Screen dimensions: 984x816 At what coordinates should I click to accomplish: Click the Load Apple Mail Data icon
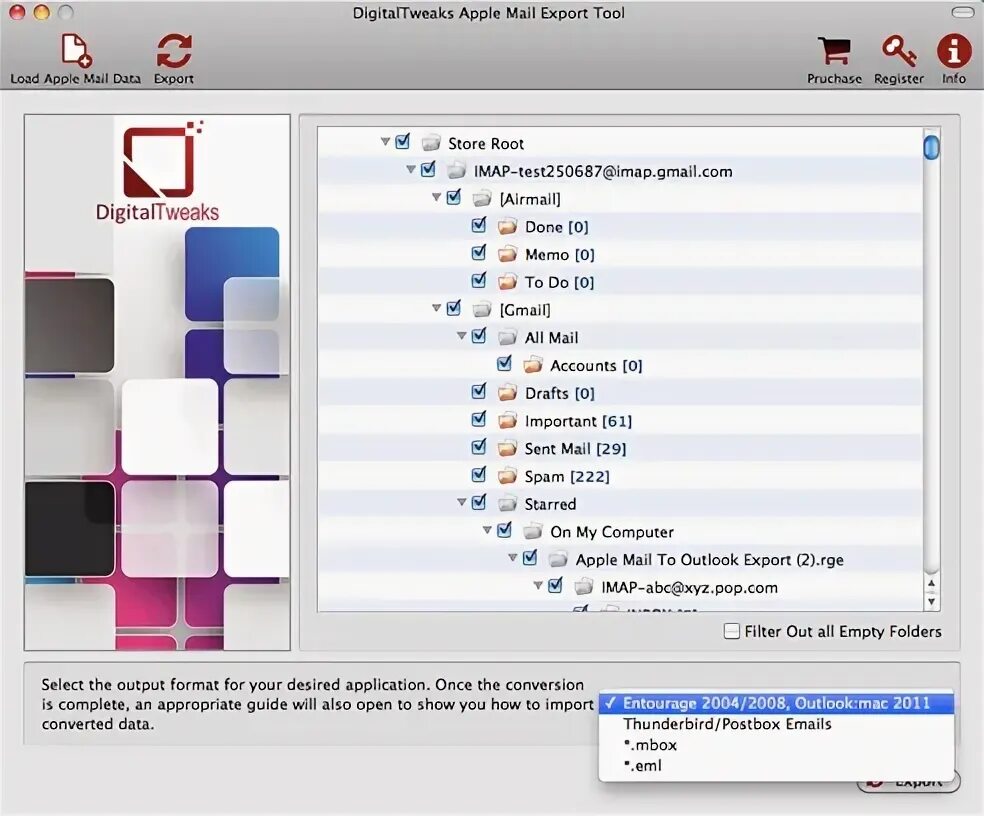click(76, 51)
